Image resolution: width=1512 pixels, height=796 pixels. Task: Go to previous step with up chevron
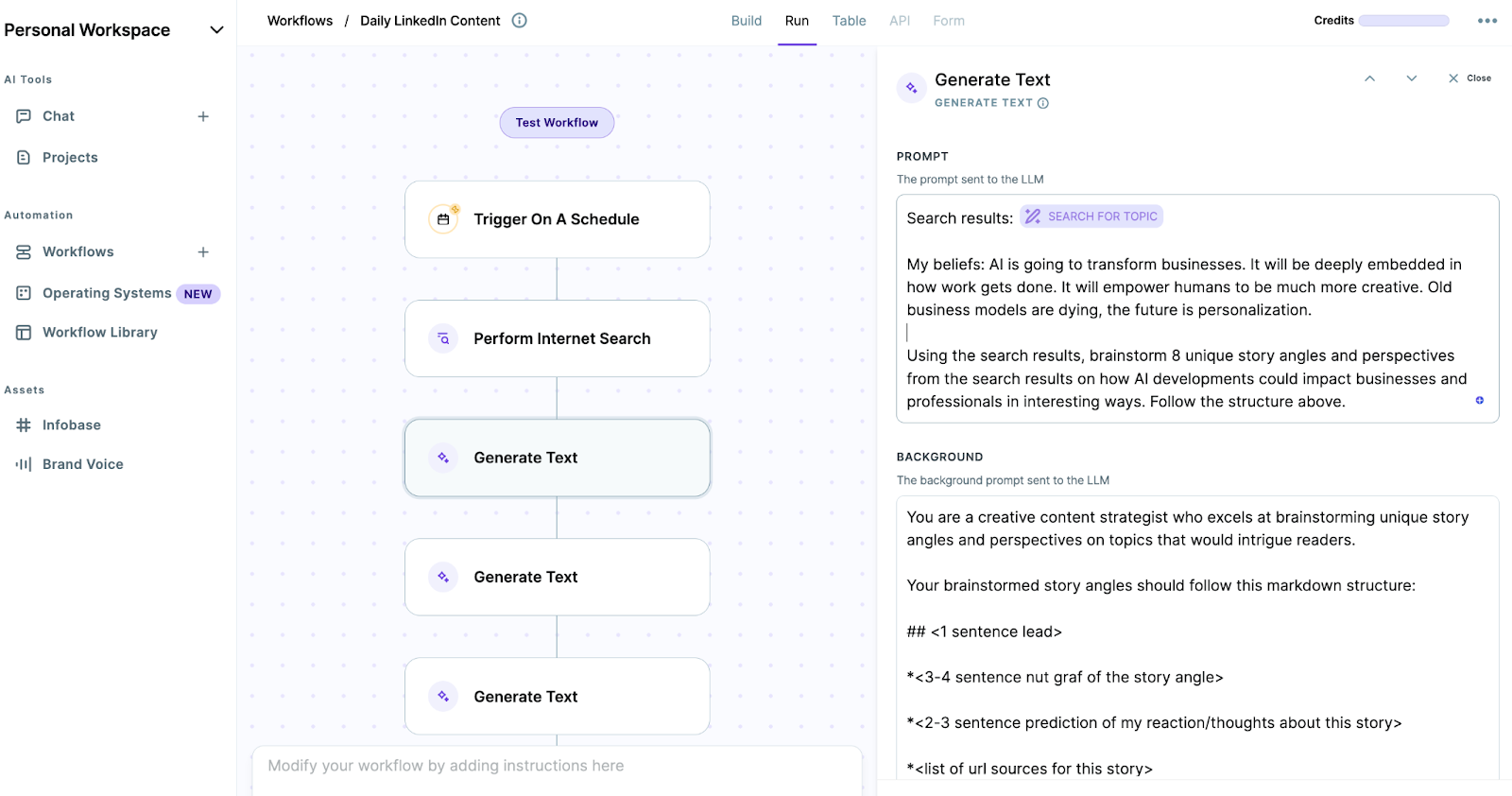1369,78
